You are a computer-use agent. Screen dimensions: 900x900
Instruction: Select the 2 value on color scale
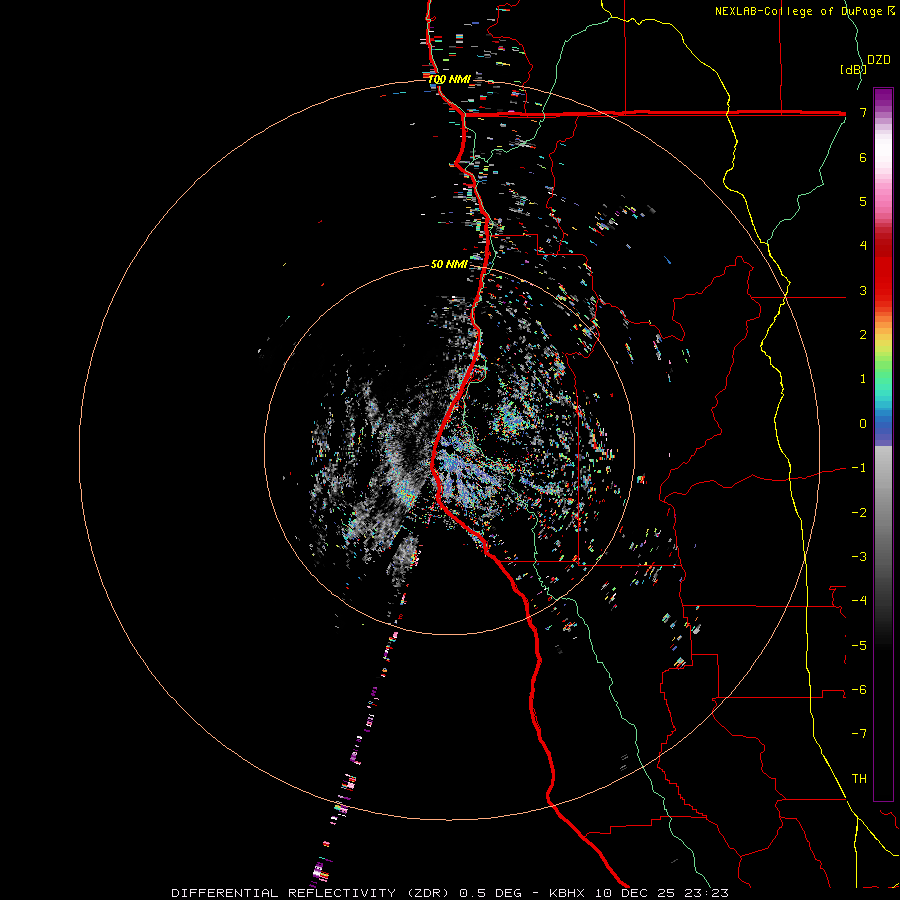pos(863,335)
